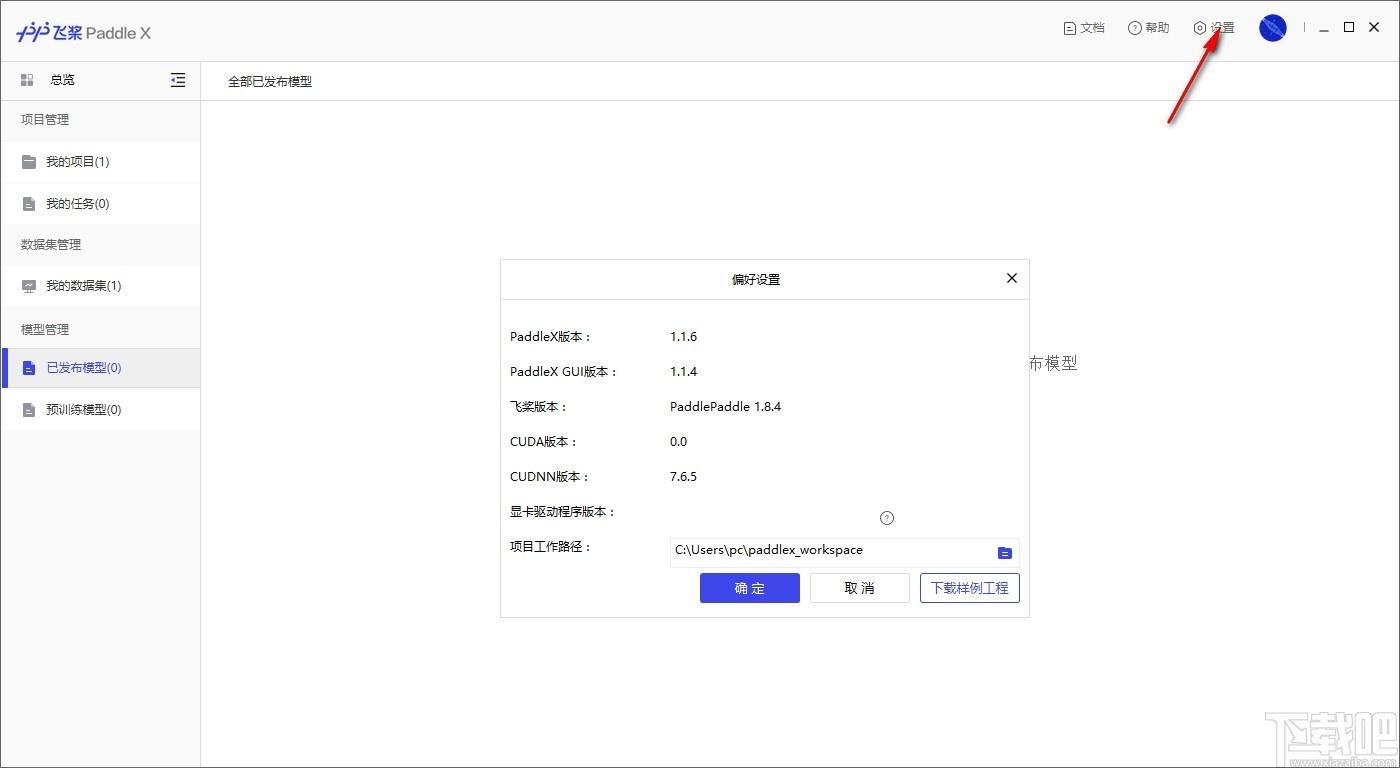Click the GUI version value 1.1.4

pos(684,372)
